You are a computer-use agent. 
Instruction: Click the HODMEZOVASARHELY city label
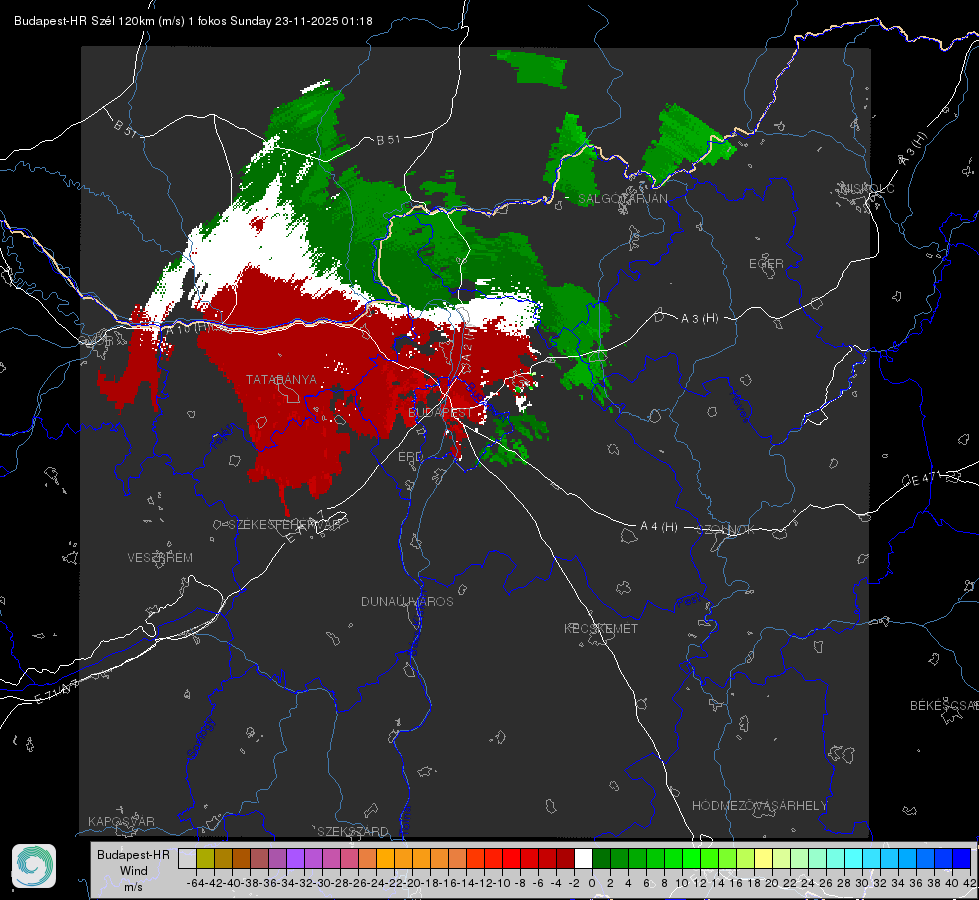pyautogui.click(x=759, y=806)
